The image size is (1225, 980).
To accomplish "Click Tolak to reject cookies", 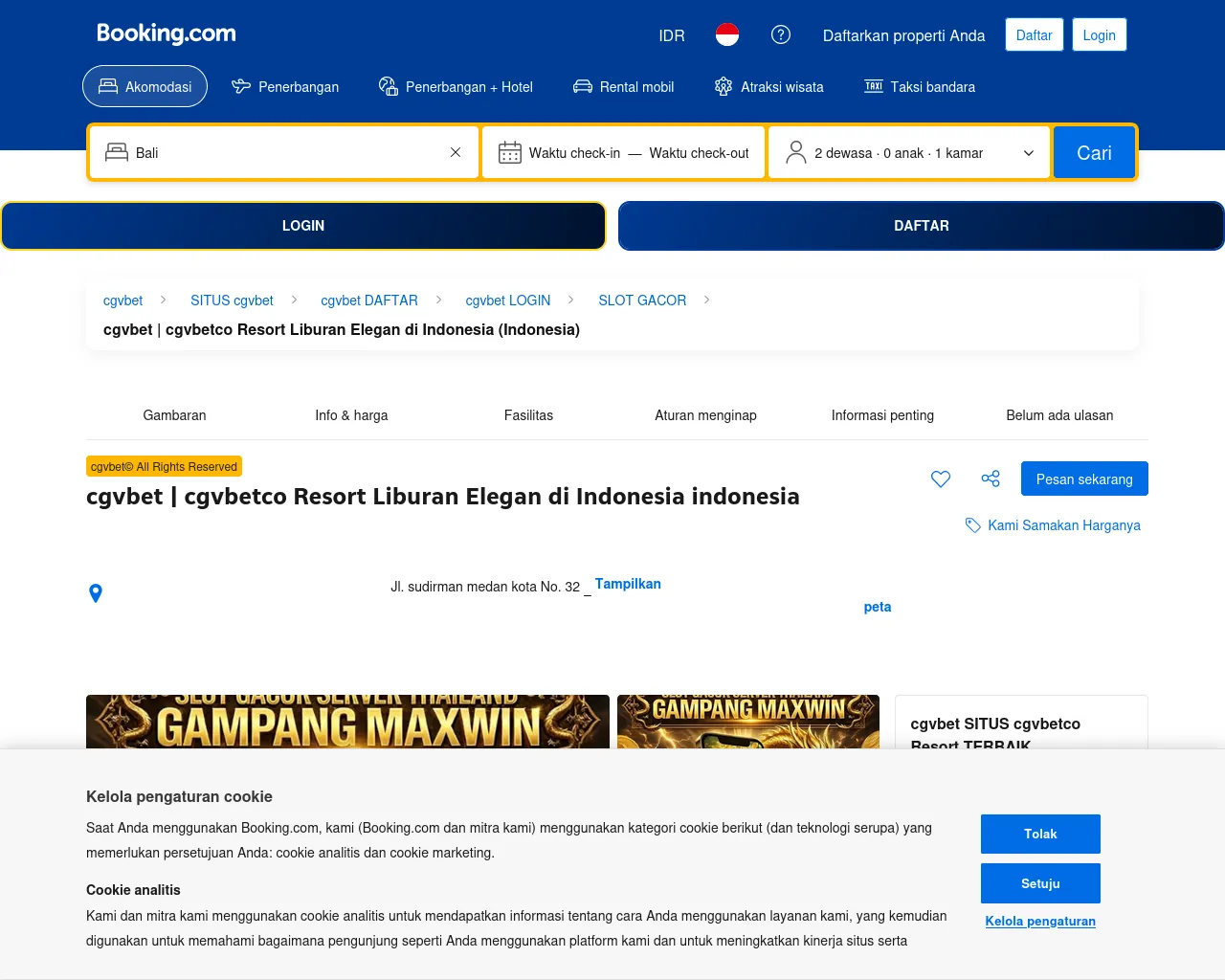I will [x=1040, y=834].
